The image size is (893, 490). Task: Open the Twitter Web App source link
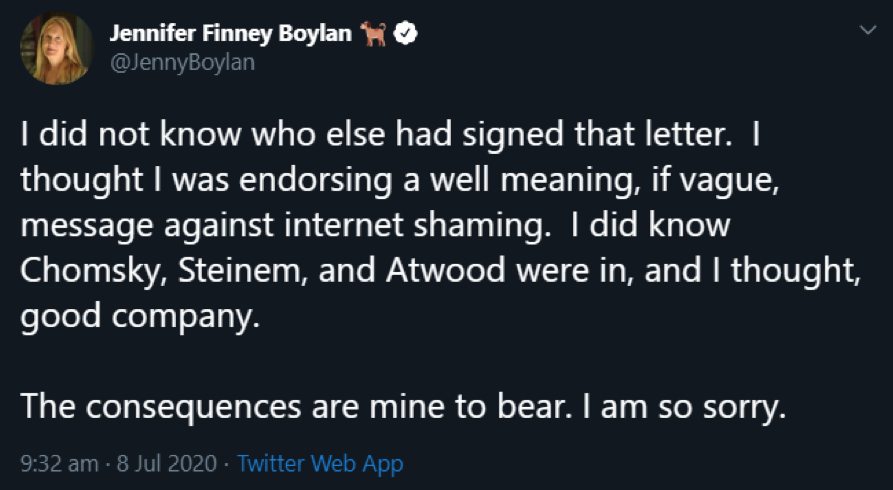(x=320, y=464)
